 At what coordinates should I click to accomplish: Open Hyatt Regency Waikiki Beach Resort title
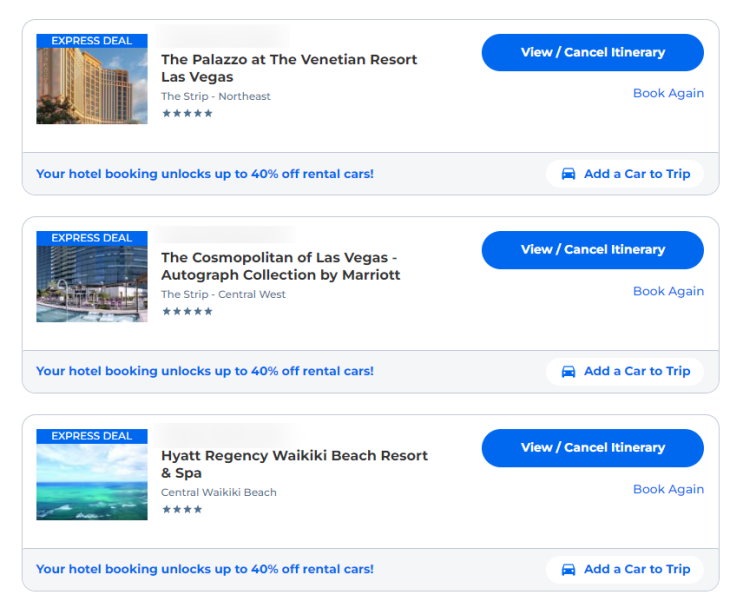click(294, 464)
